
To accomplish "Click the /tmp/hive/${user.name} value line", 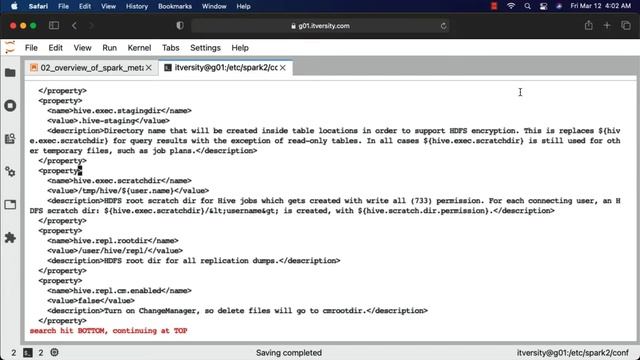I will (128, 191).
